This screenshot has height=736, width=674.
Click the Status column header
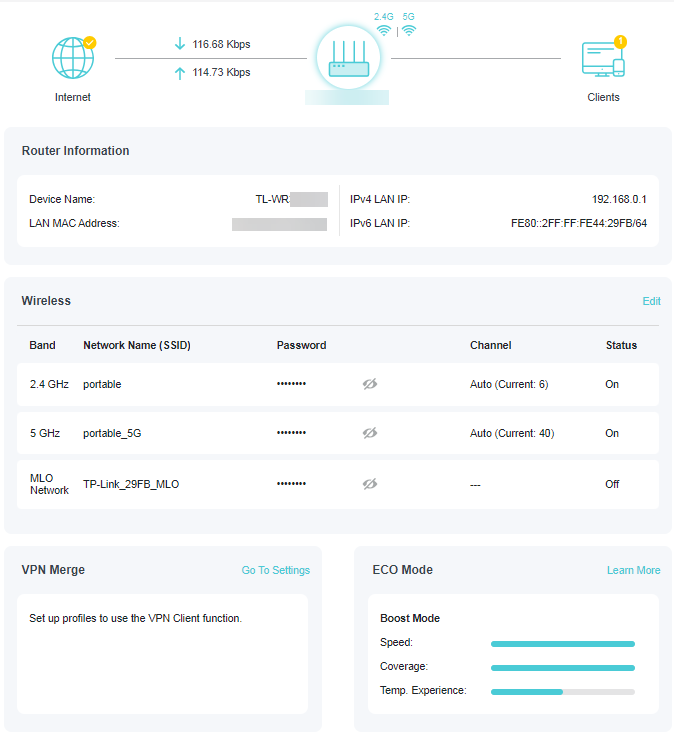coord(621,345)
